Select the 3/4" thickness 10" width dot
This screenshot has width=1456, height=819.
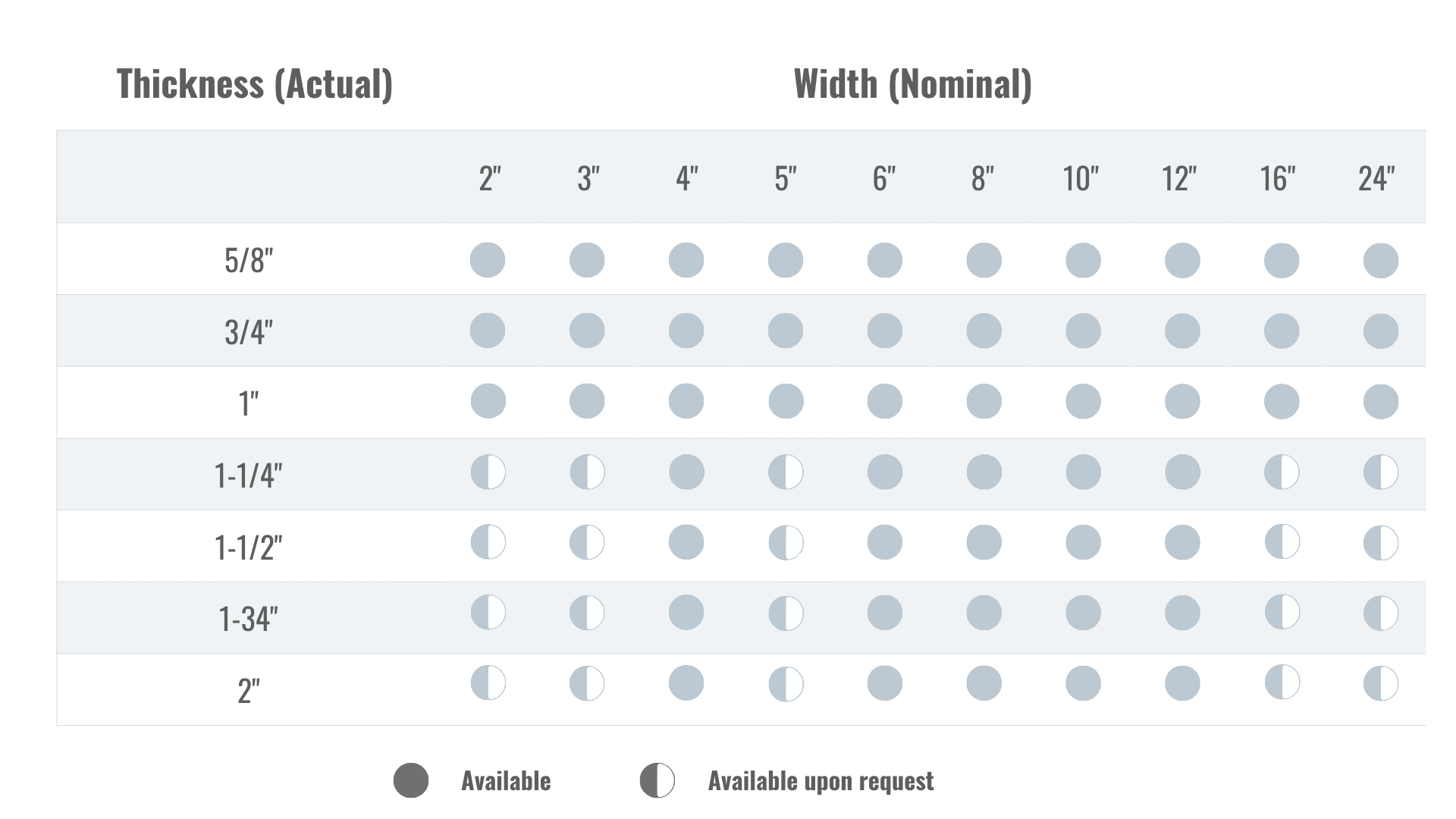coord(1083,331)
